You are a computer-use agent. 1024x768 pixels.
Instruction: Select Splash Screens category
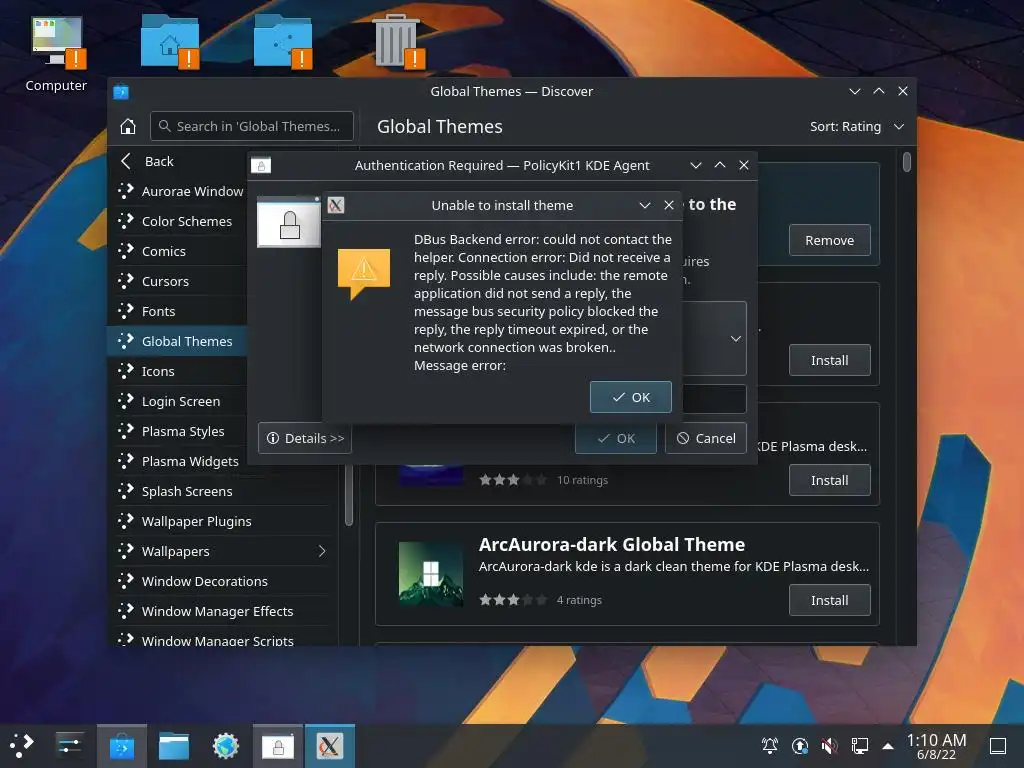[x=222, y=491]
